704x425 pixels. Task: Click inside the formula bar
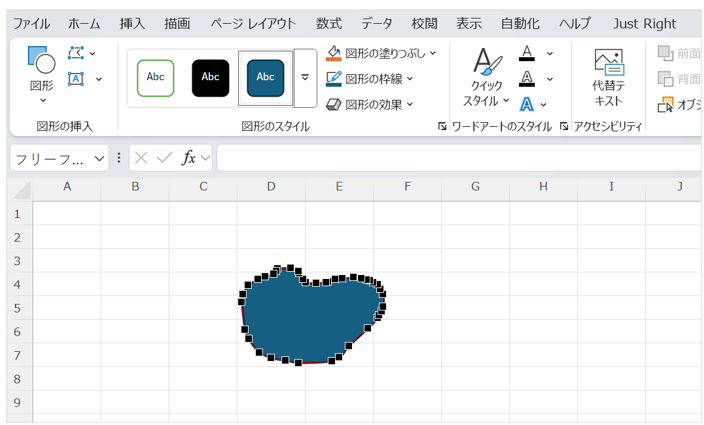[x=459, y=158]
